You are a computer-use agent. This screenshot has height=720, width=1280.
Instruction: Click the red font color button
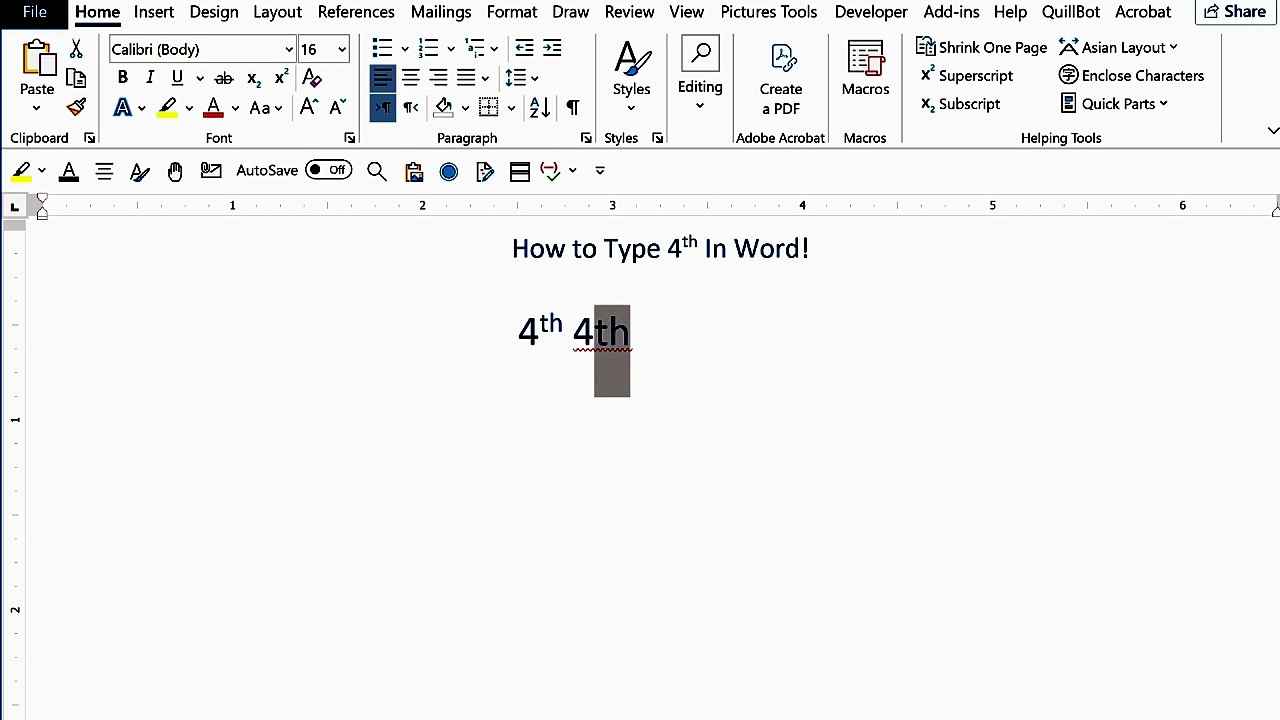tap(213, 107)
